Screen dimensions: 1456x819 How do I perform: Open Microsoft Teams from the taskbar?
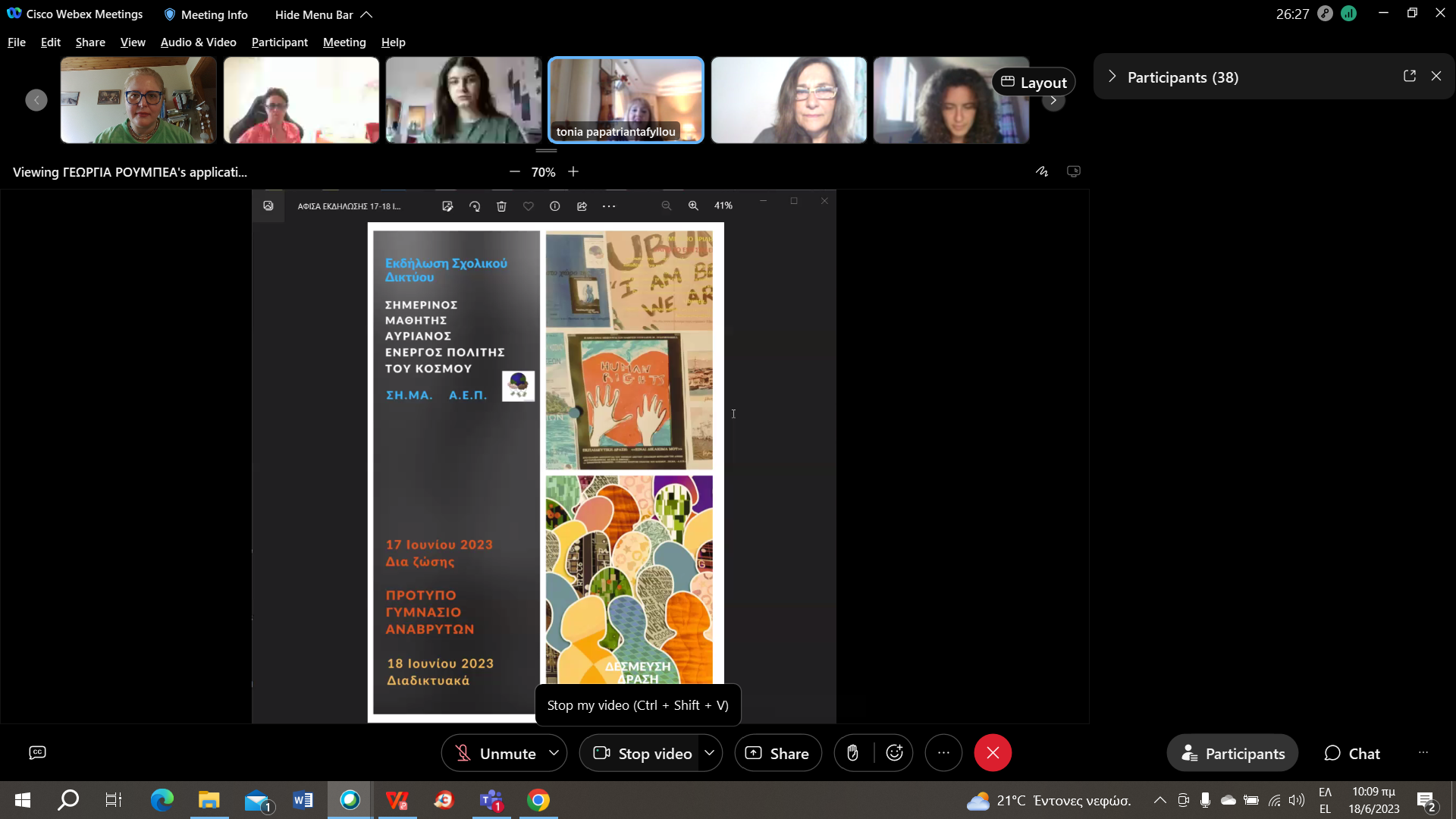(491, 800)
